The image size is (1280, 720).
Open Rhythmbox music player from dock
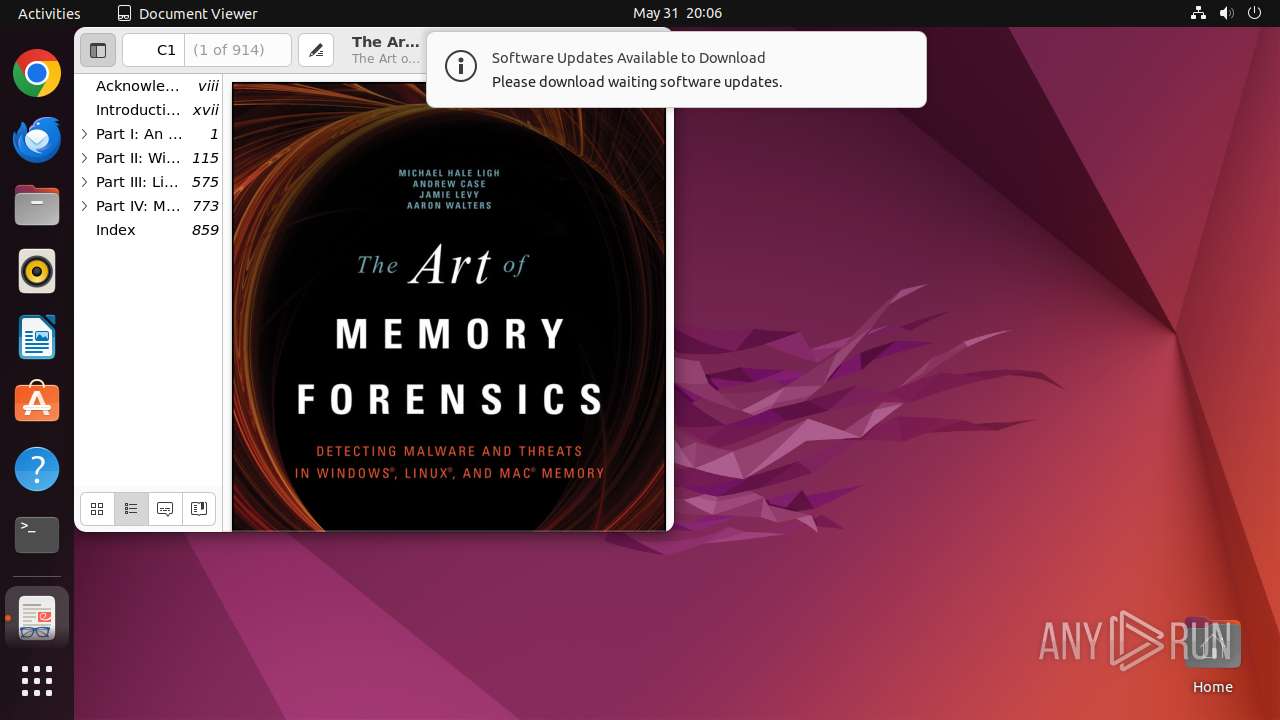tap(37, 272)
